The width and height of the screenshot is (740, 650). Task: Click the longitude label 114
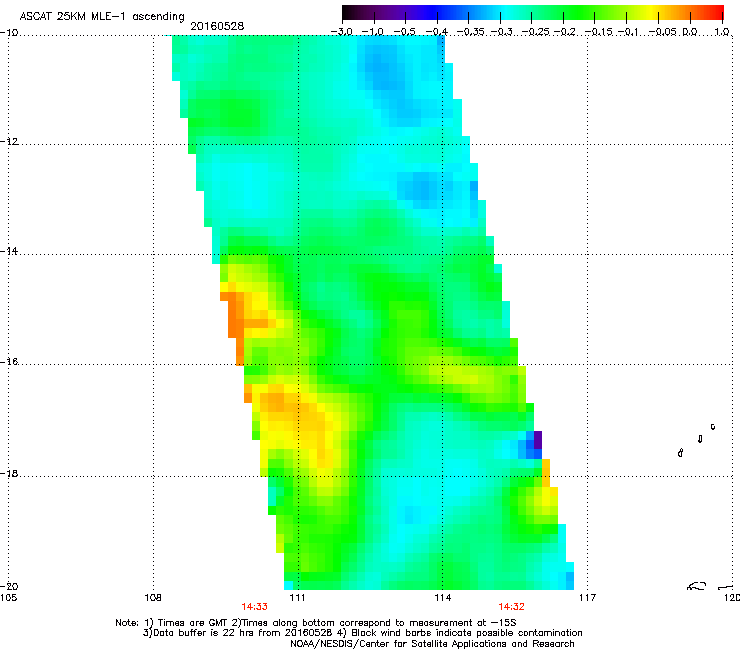[443, 598]
